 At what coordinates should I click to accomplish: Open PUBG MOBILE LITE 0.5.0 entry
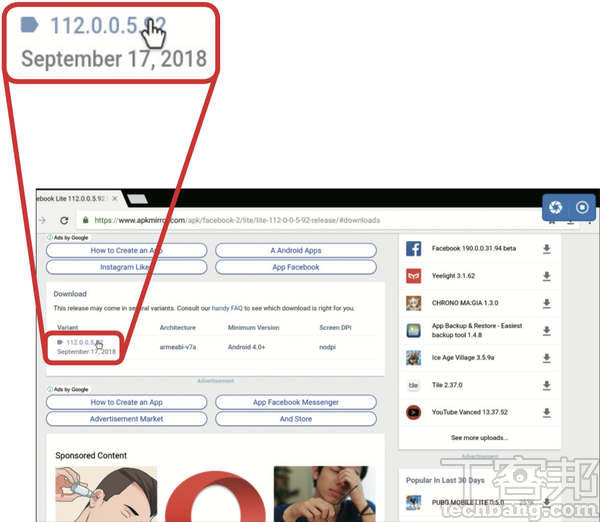[x=468, y=502]
